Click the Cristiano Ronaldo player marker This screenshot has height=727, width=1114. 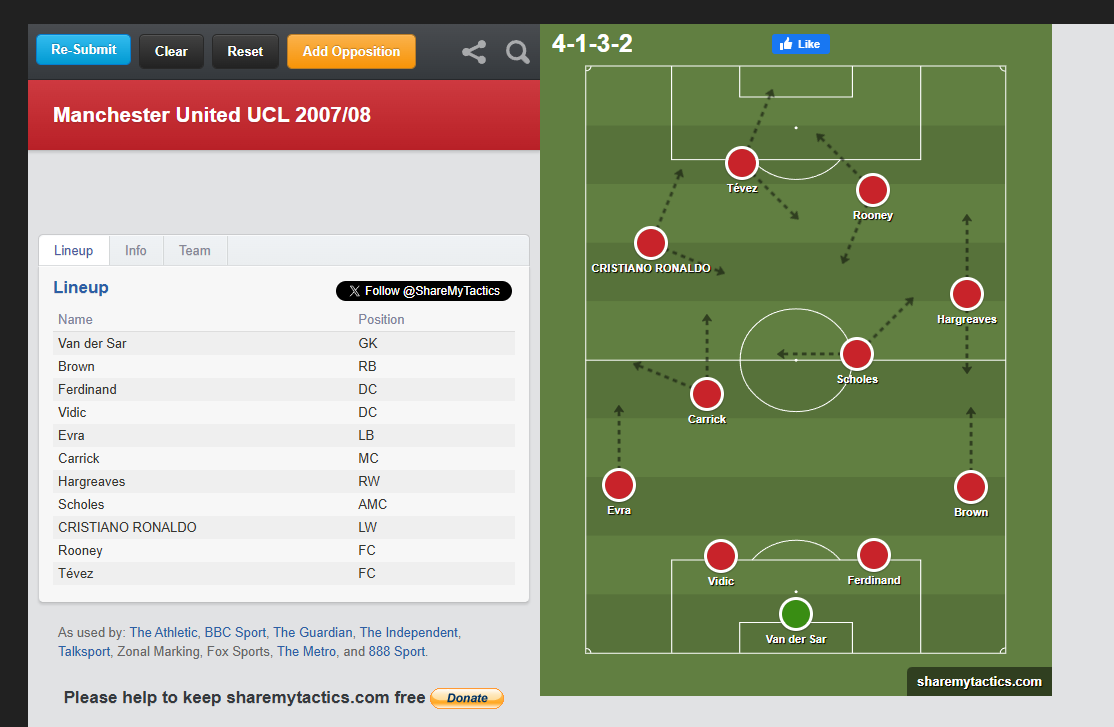click(650, 243)
